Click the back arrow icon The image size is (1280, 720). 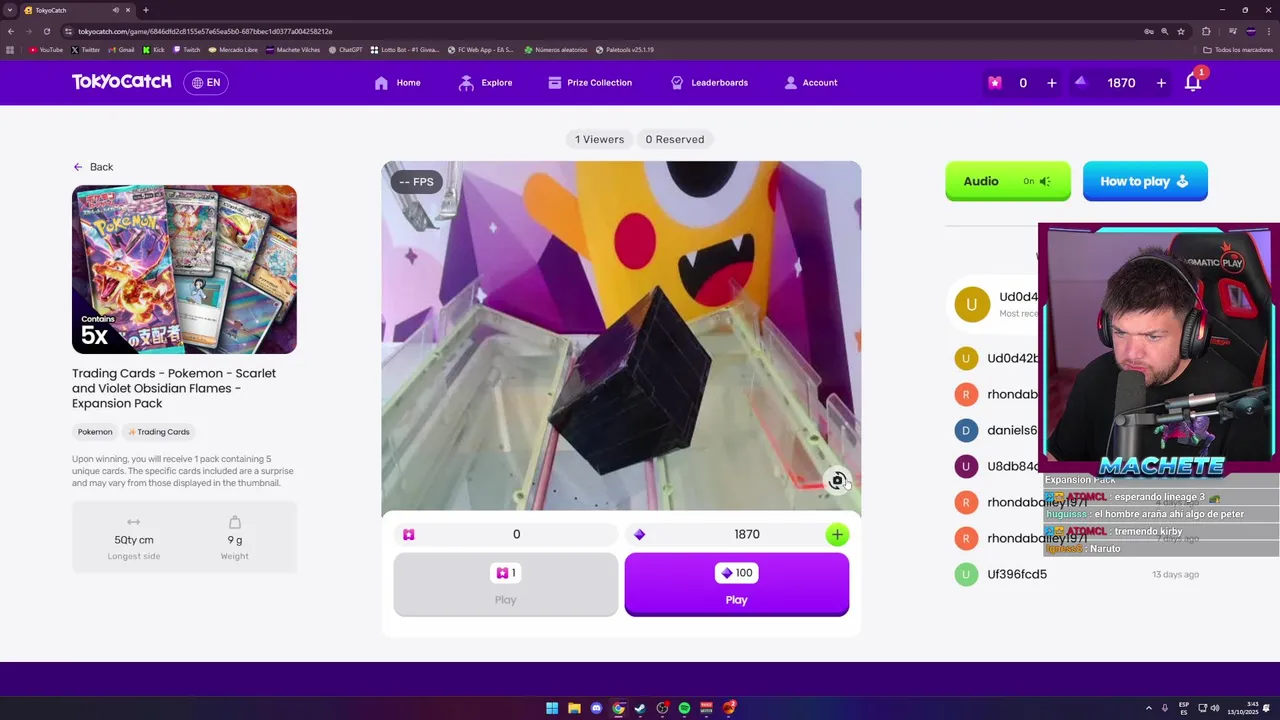[78, 167]
